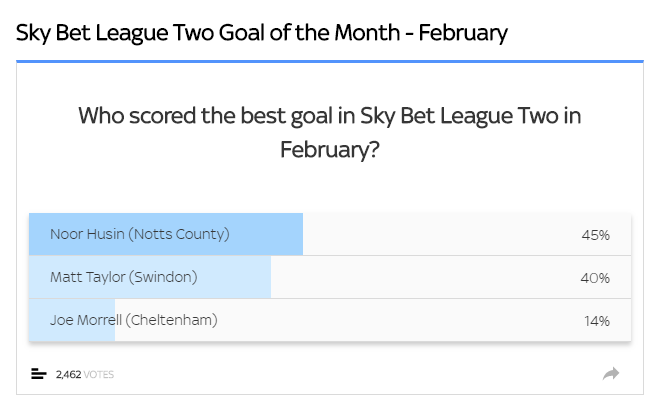654x412 pixels.
Task: Click the votes list icon
Action: (x=39, y=374)
